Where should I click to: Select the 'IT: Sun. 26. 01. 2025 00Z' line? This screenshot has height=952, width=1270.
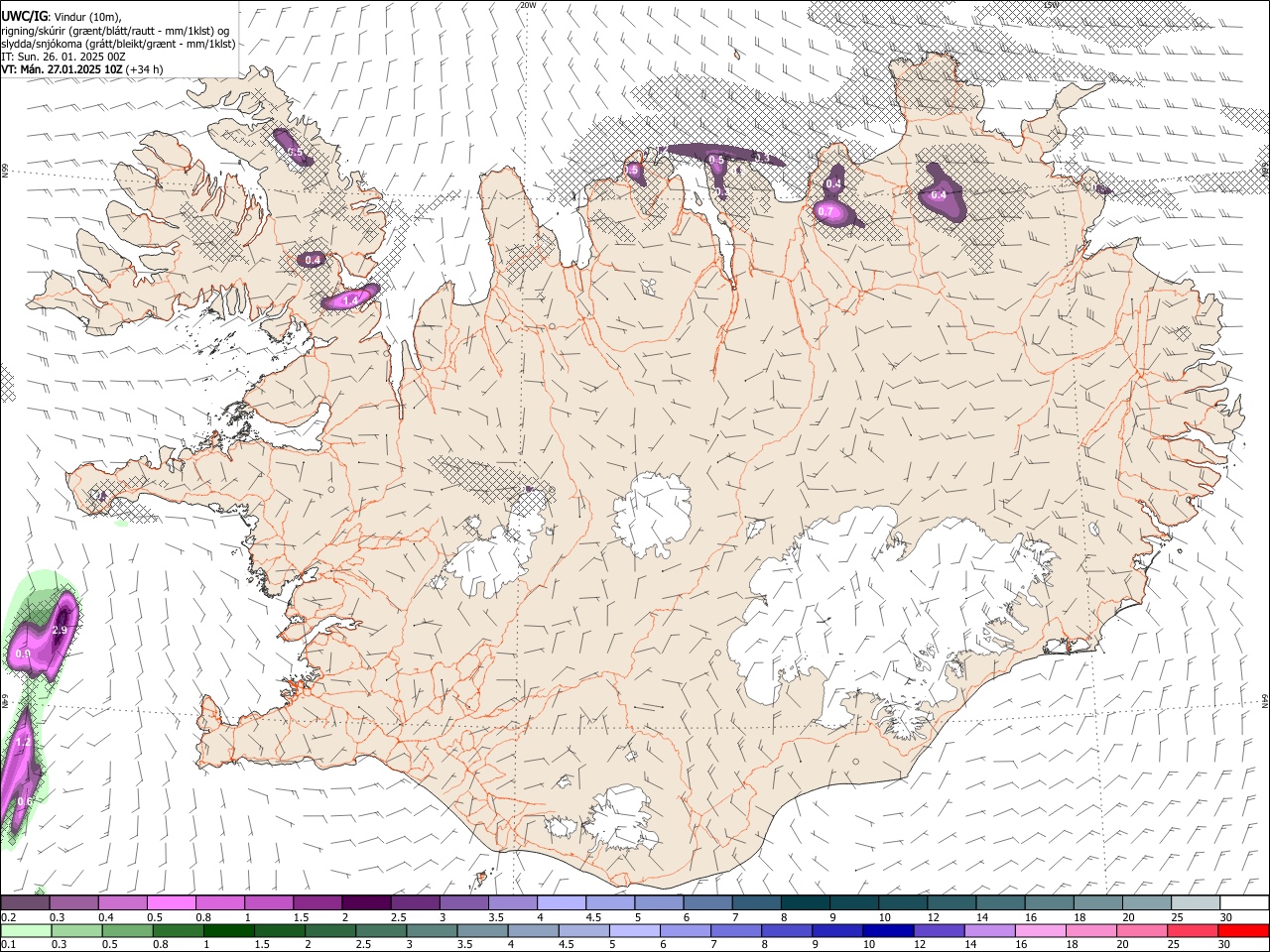point(63,57)
